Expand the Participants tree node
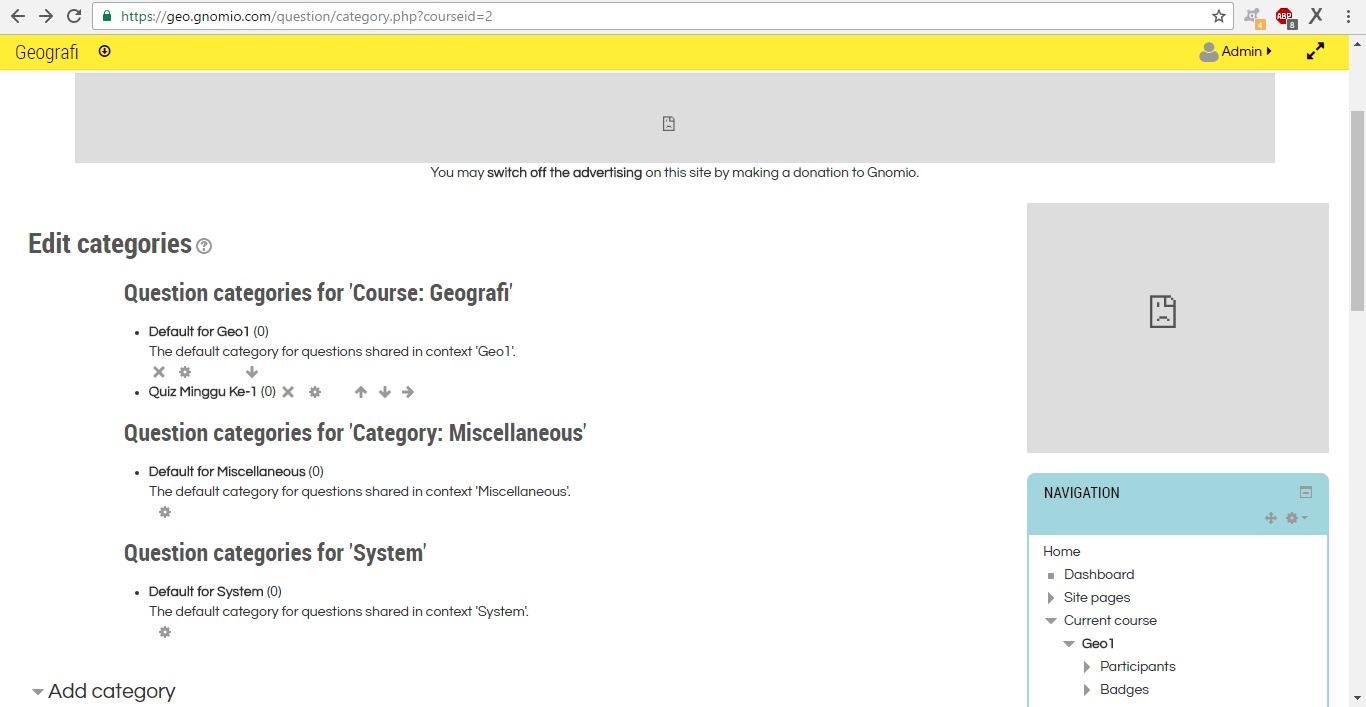 point(1087,667)
